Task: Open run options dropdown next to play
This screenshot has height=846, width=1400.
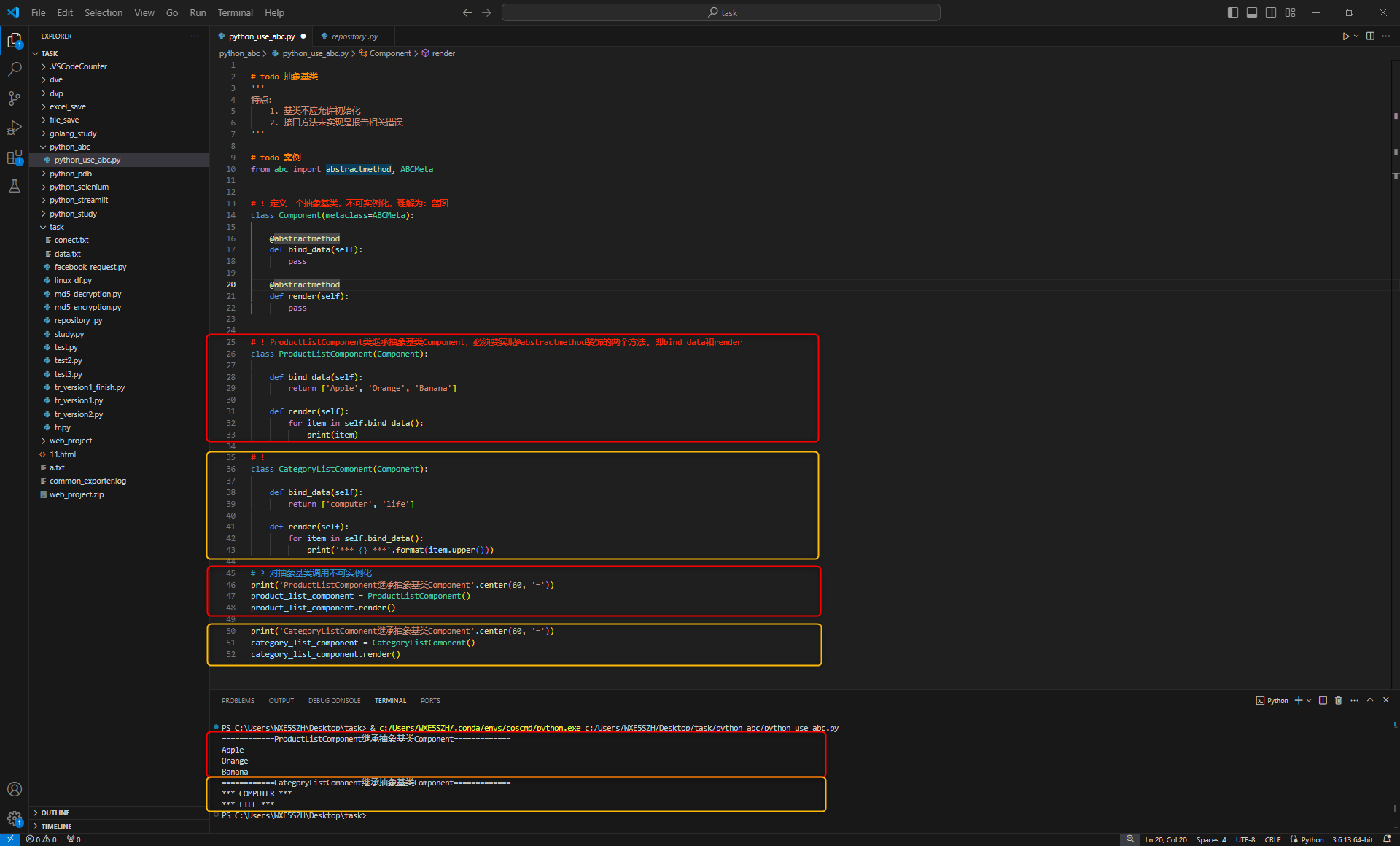Action: 1356,36
